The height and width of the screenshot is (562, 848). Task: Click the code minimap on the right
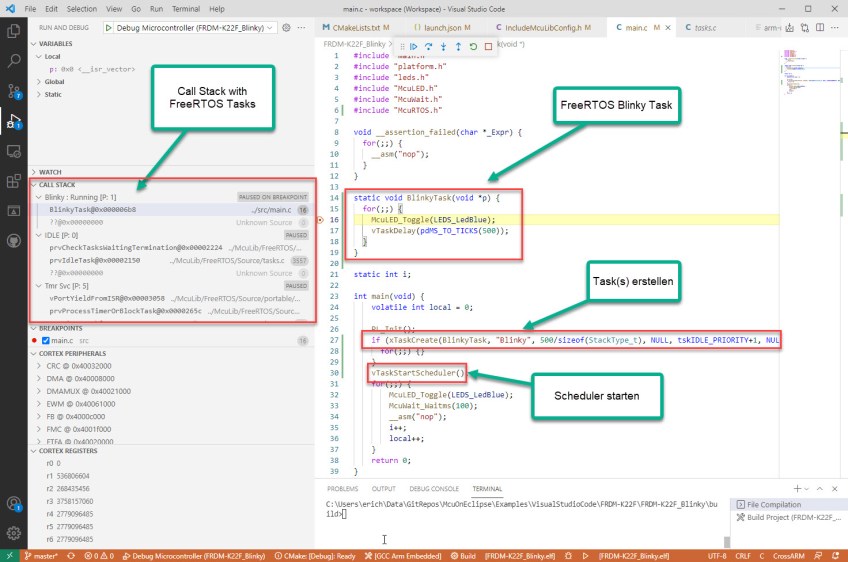[x=795, y=70]
